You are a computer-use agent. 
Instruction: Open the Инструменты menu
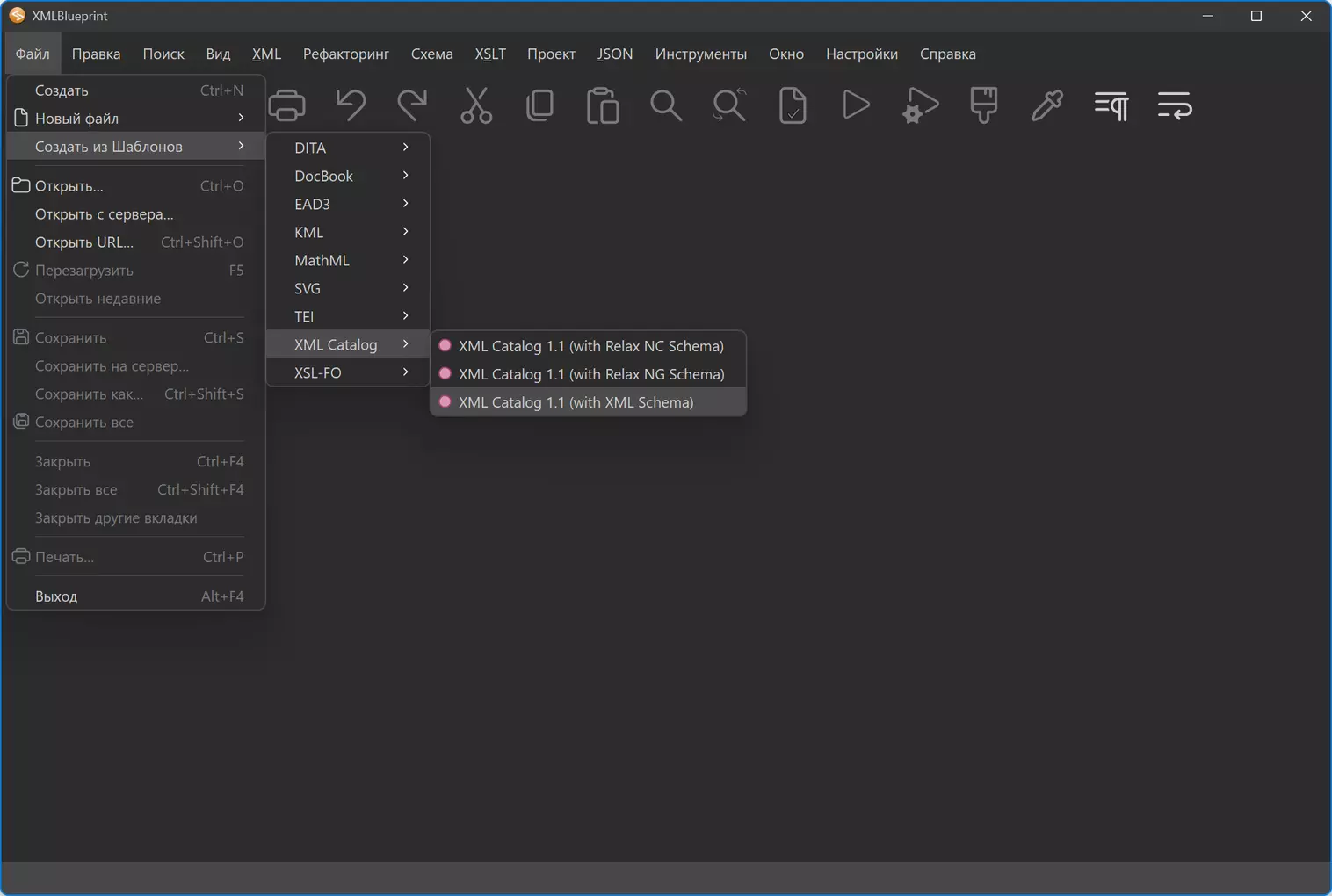coord(701,54)
